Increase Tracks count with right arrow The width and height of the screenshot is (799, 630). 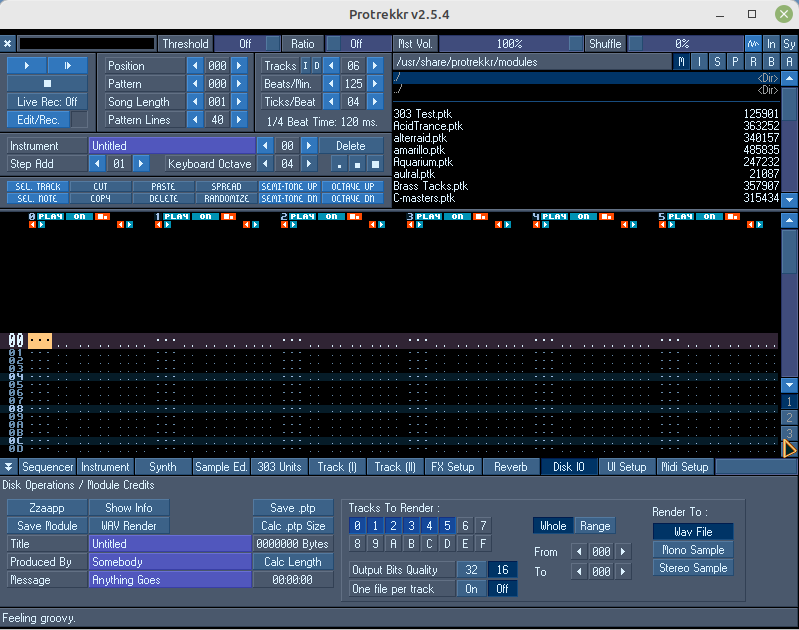tap(375, 66)
